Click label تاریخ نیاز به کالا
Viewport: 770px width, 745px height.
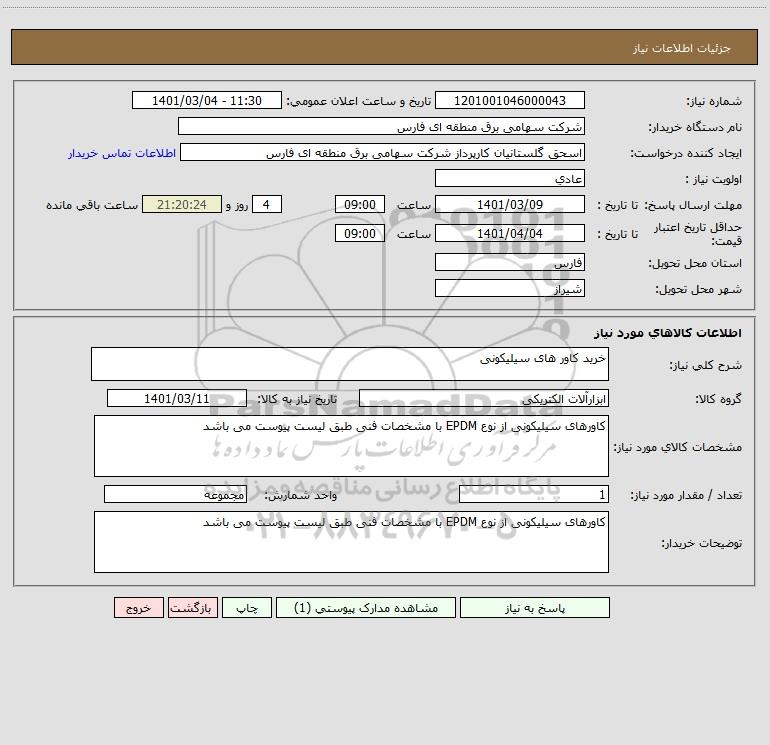click(298, 399)
